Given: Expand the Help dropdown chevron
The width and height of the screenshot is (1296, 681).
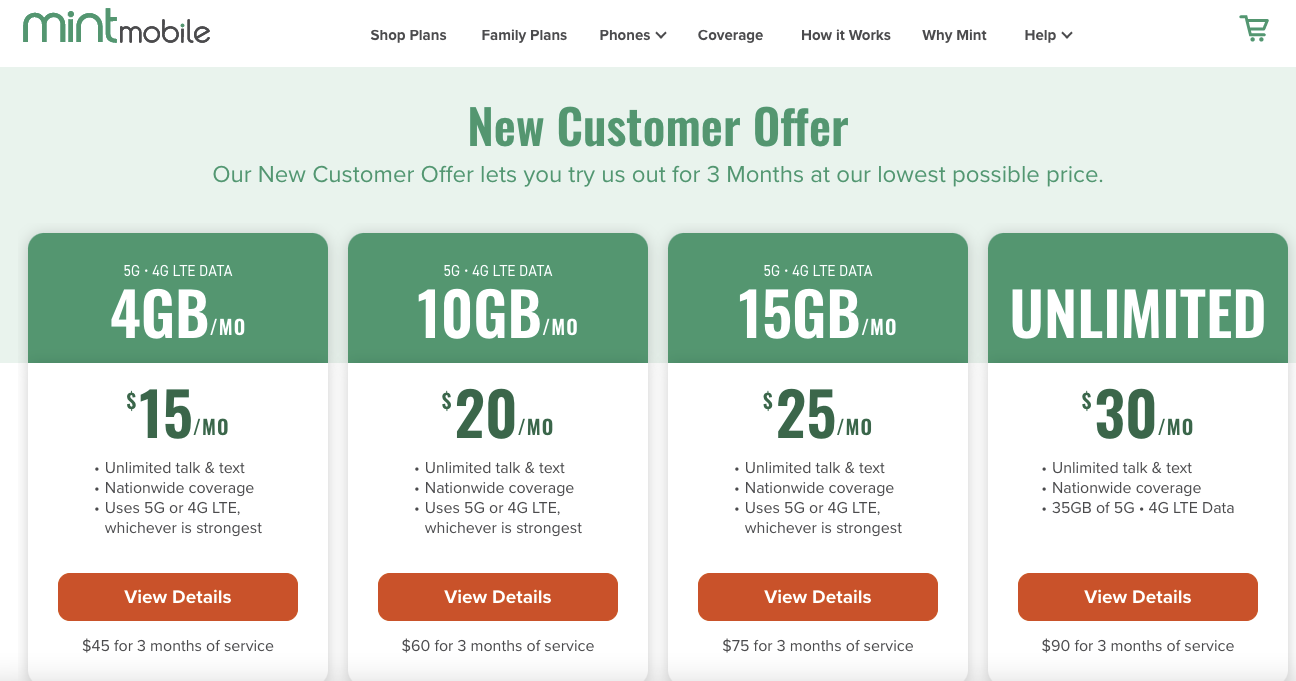Looking at the screenshot, I should [1067, 35].
